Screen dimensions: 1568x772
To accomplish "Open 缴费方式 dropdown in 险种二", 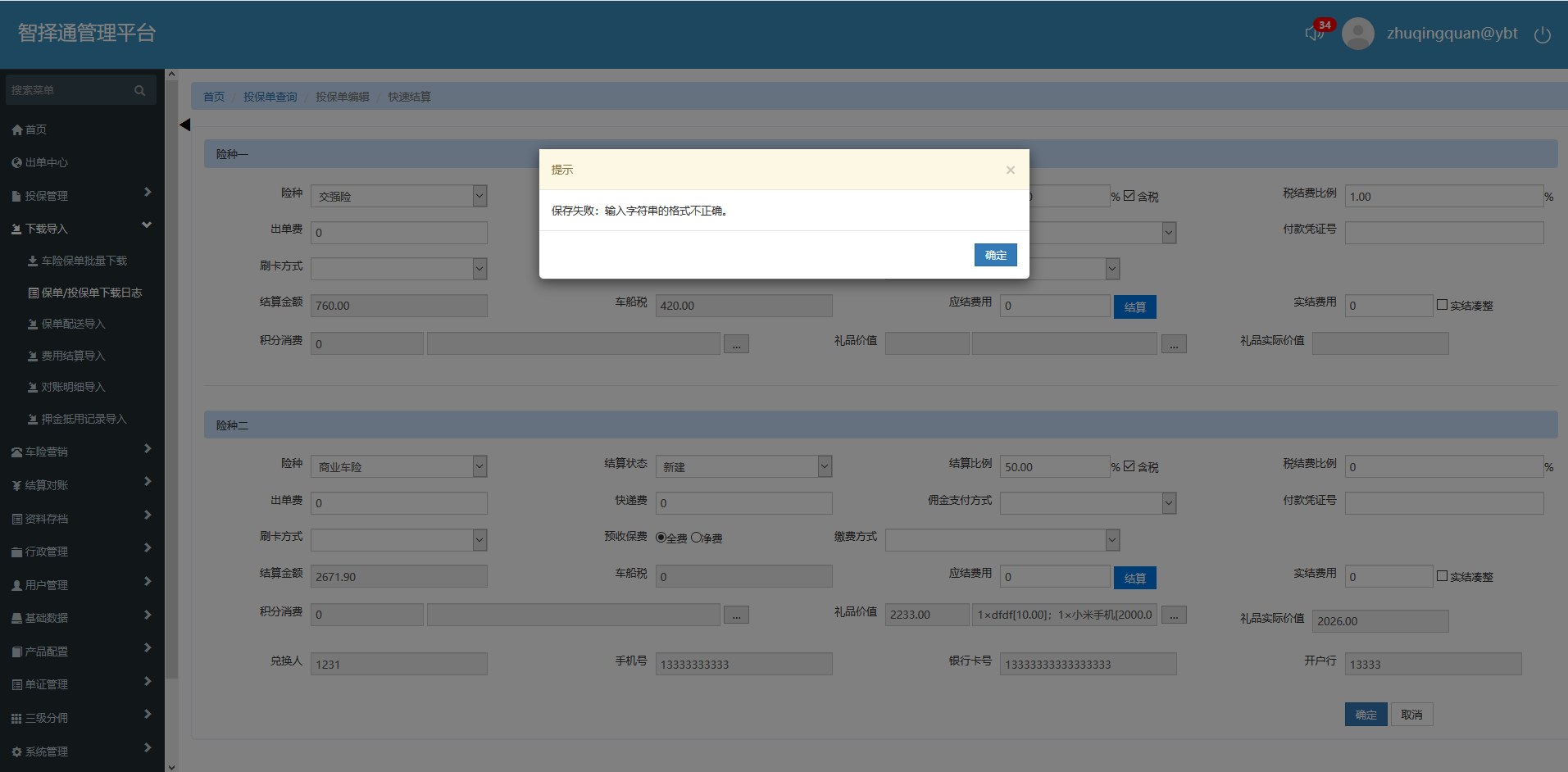I will click(x=1002, y=540).
